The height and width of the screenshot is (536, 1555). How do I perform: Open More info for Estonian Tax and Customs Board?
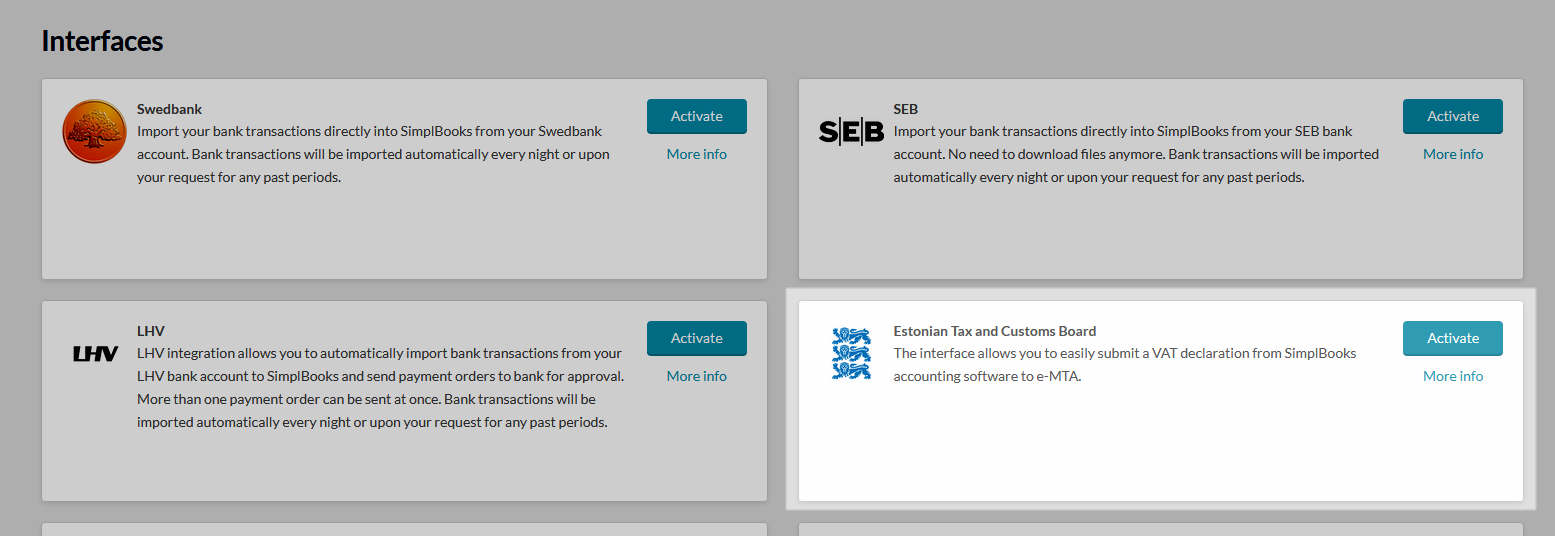(x=1453, y=376)
